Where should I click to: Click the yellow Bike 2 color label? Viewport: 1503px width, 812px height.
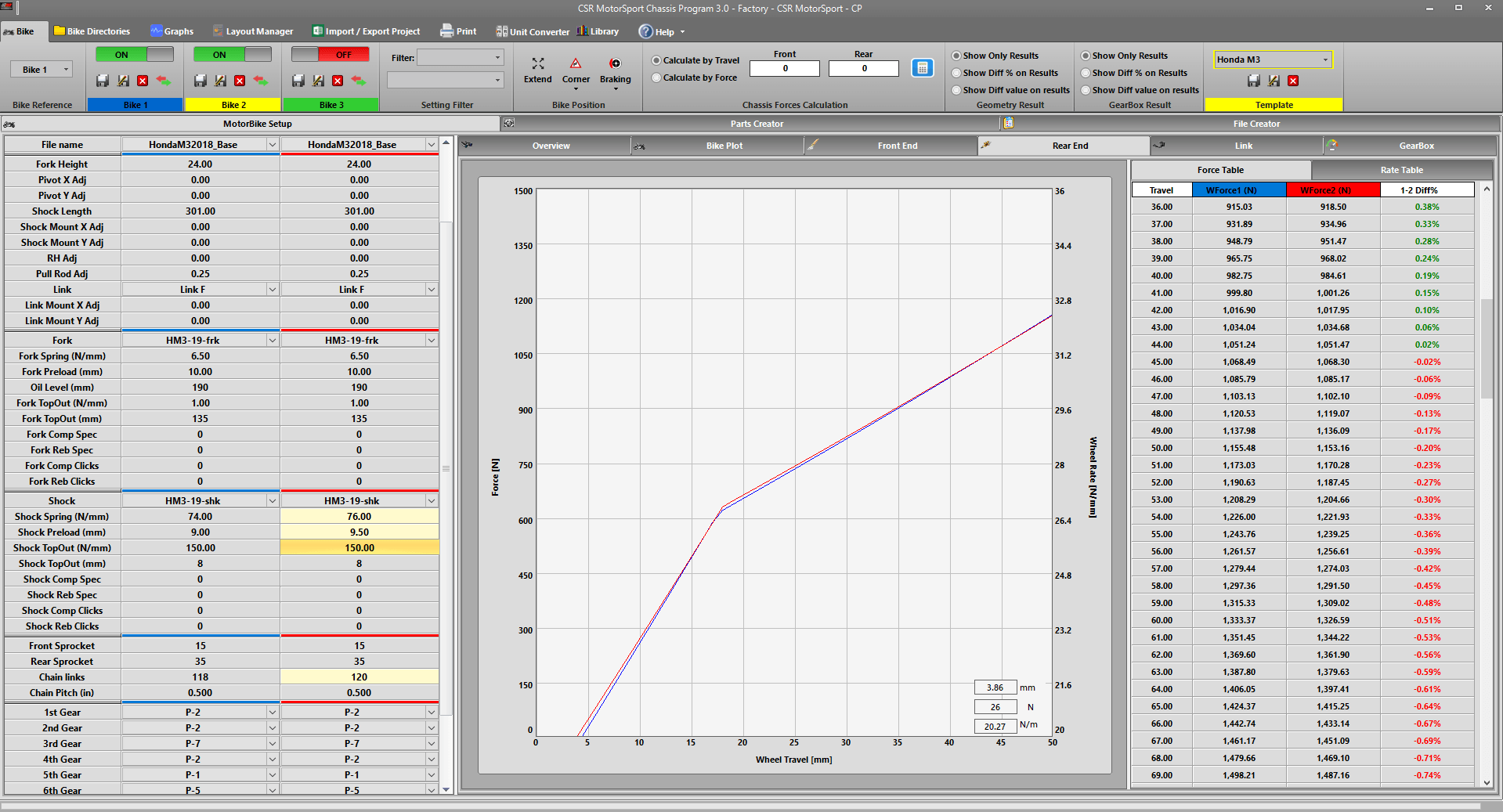[x=233, y=105]
